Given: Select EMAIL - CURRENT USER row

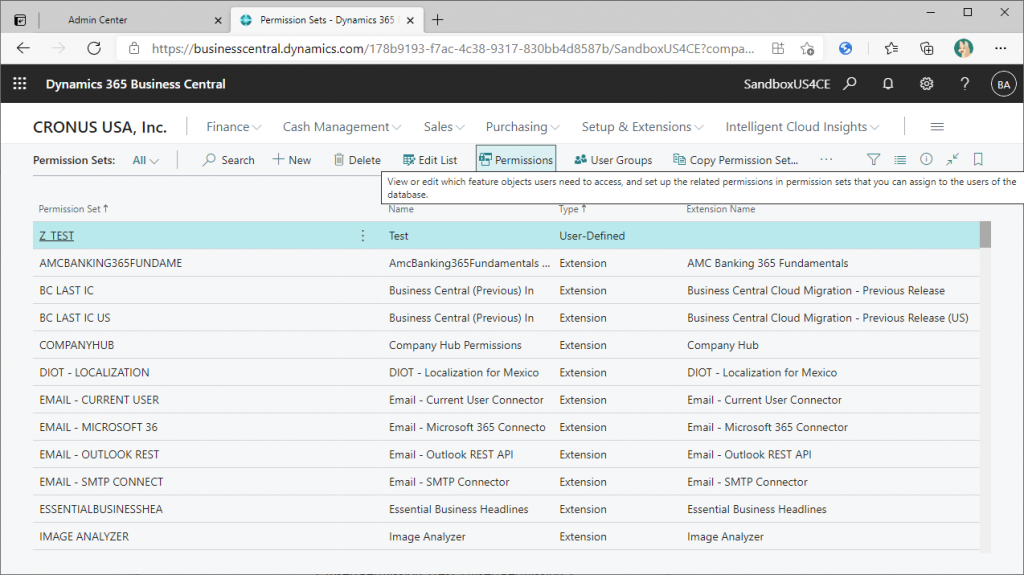Looking at the screenshot, I should [506, 400].
